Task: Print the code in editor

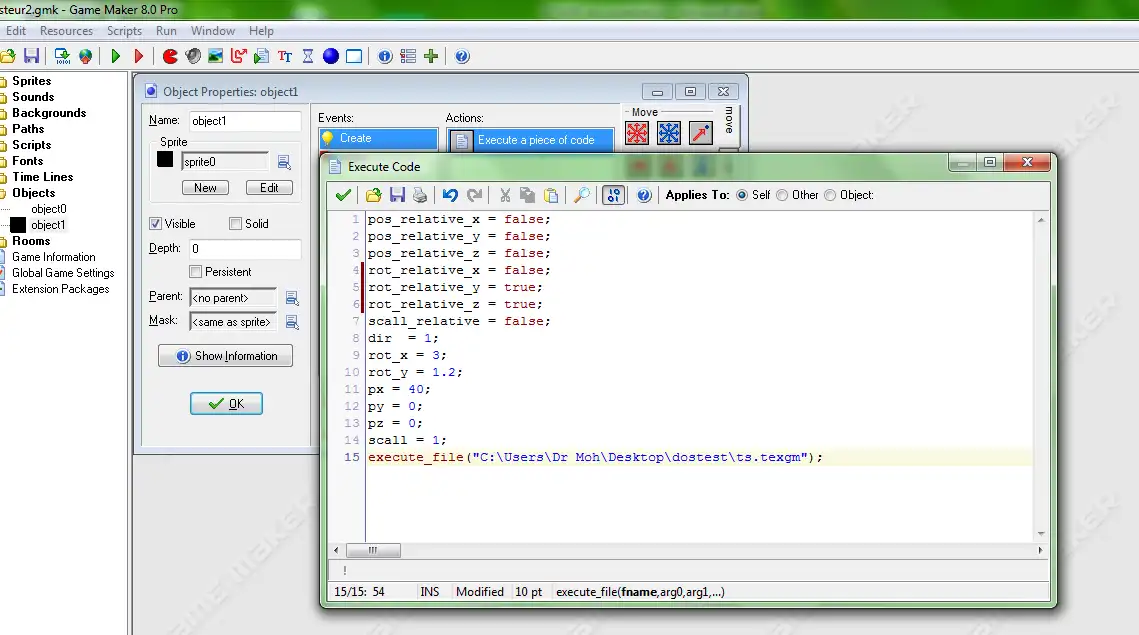Action: (x=420, y=195)
